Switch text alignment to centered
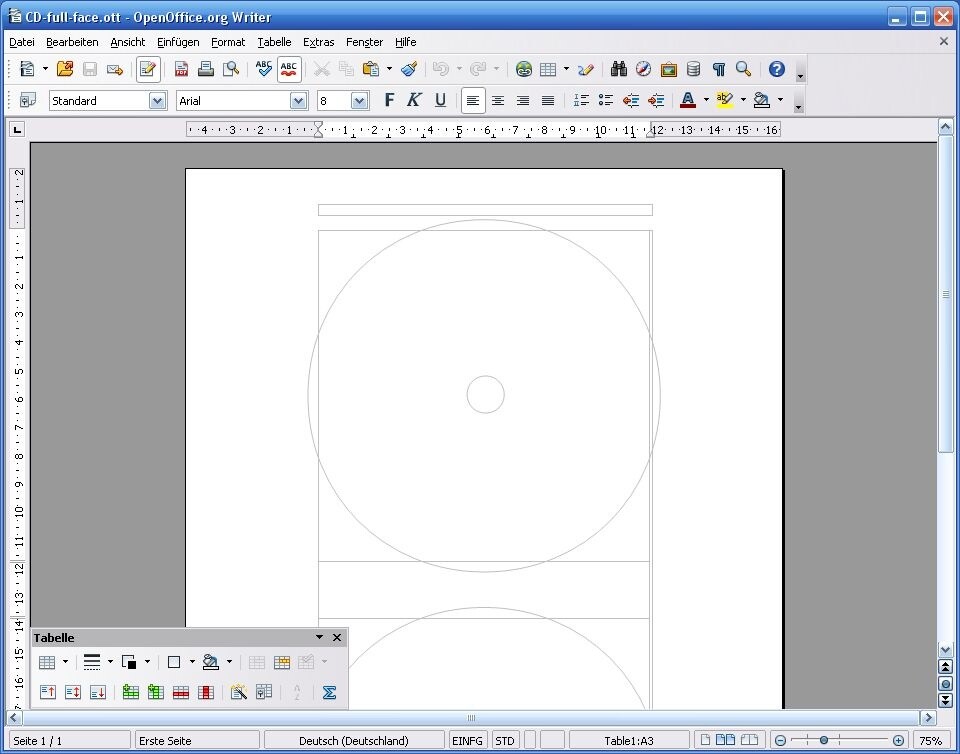 (497, 100)
